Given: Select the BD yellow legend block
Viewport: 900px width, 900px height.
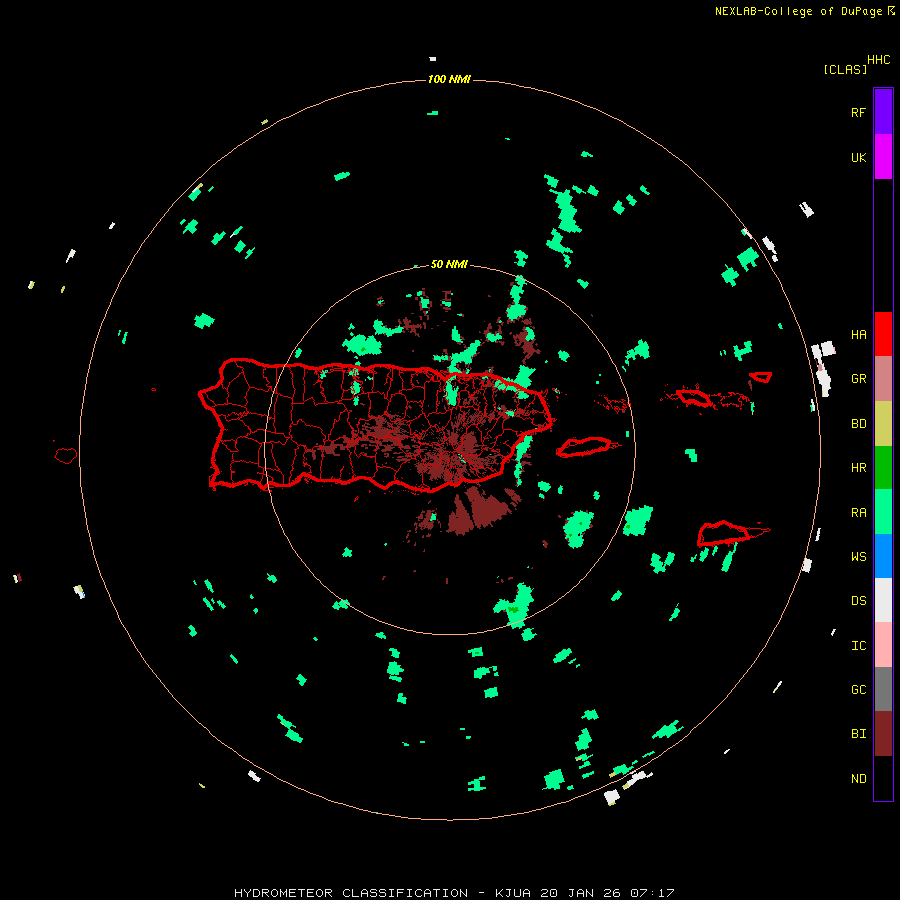Looking at the screenshot, I should (883, 424).
